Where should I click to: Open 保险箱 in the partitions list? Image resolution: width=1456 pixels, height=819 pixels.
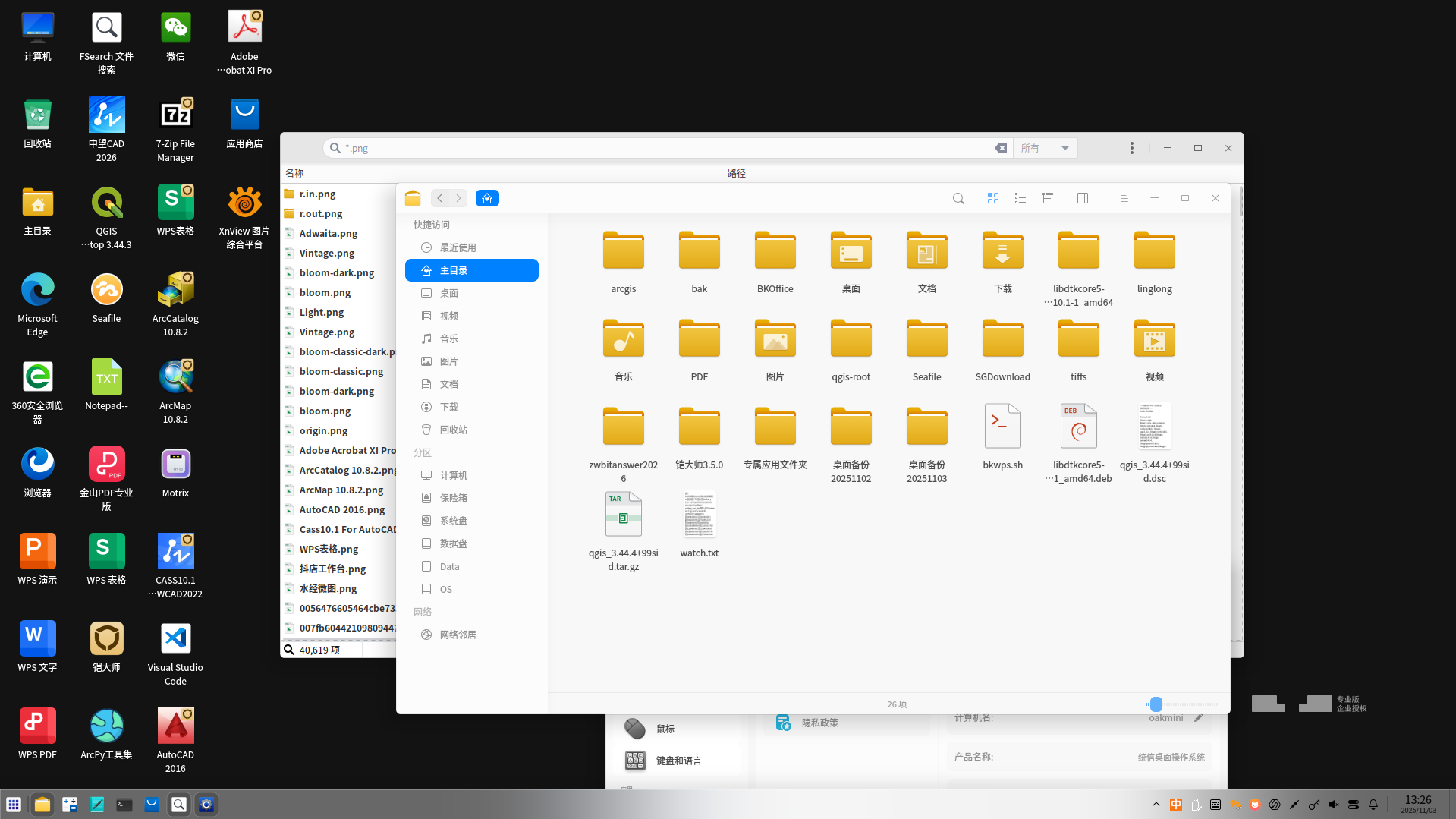pos(472,498)
